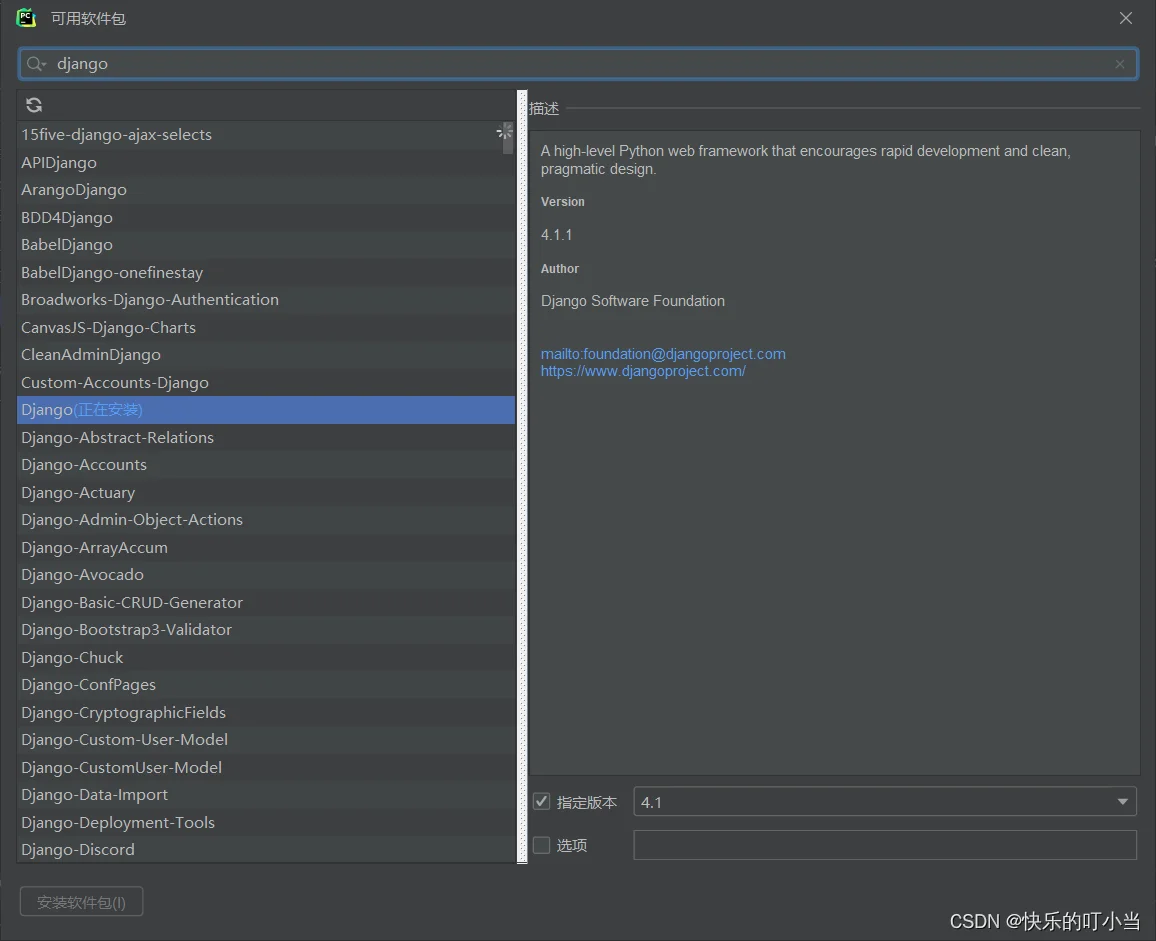Image resolution: width=1156 pixels, height=941 pixels.
Task: Select the Django-ConfPages package
Action: [265, 685]
